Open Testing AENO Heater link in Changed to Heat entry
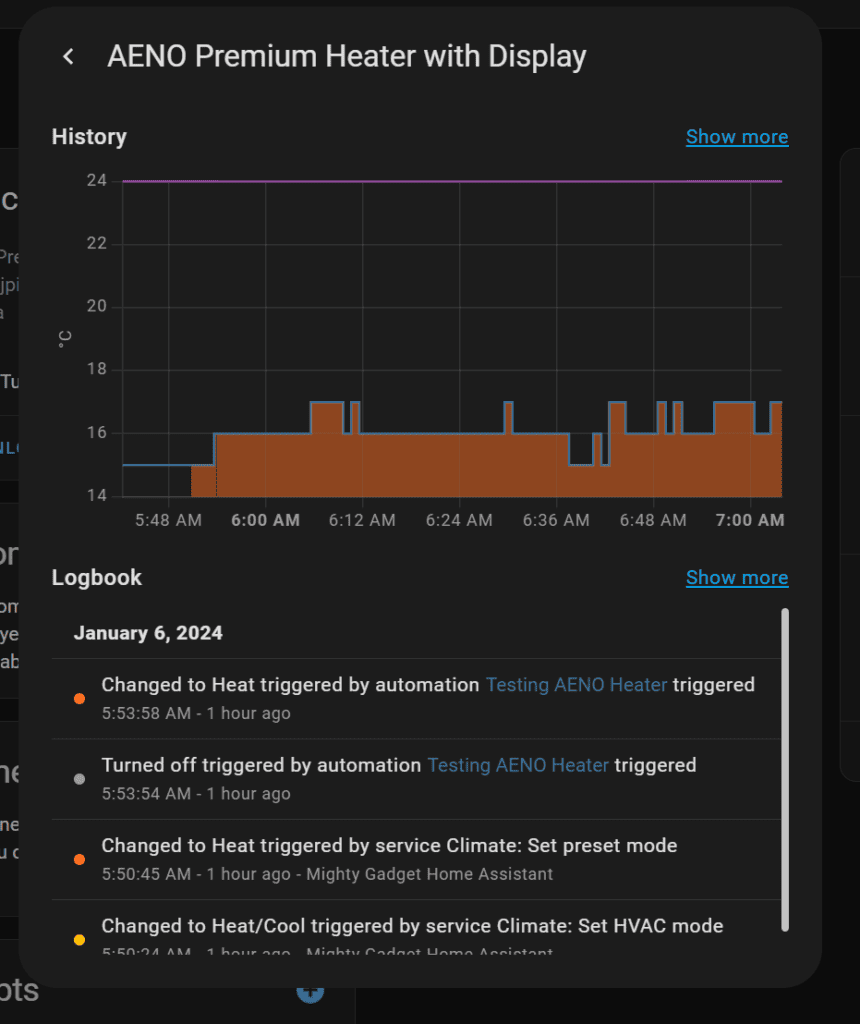 tap(576, 685)
